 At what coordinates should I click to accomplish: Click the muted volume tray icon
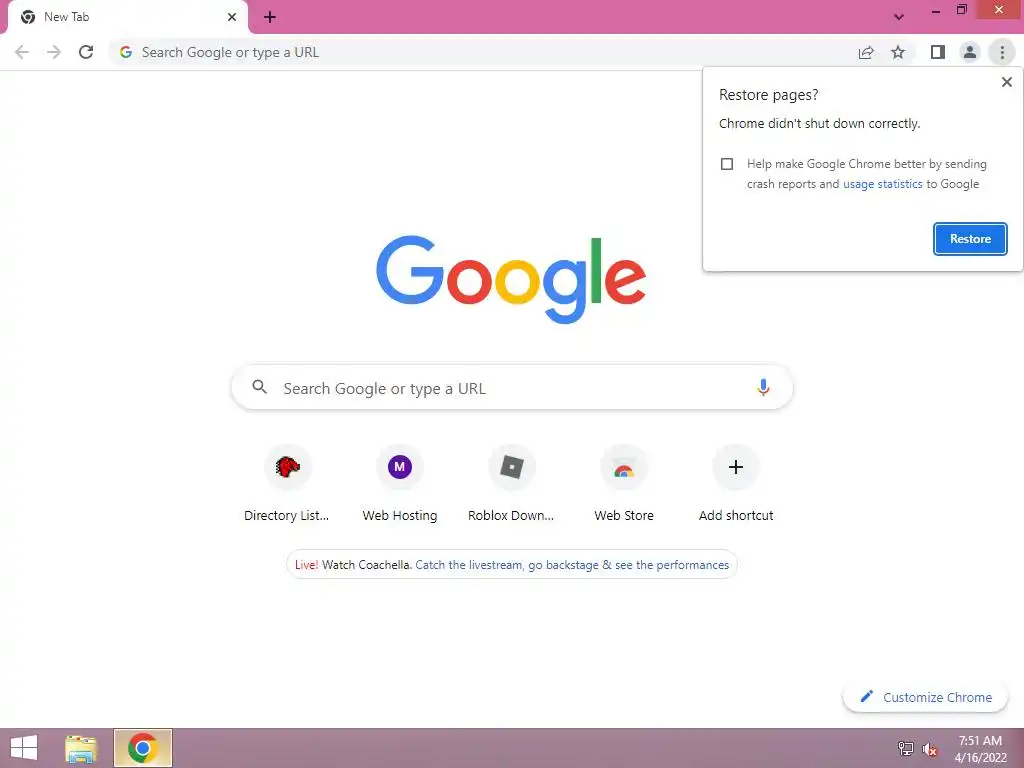(x=929, y=750)
